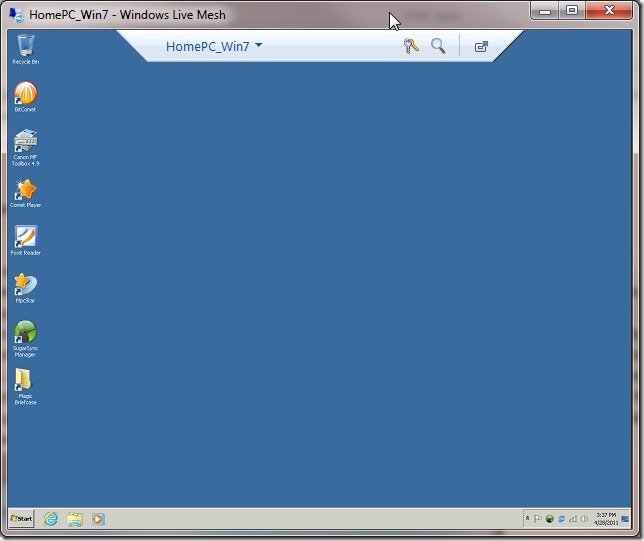Click the Action Center flag tray icon

(538, 519)
